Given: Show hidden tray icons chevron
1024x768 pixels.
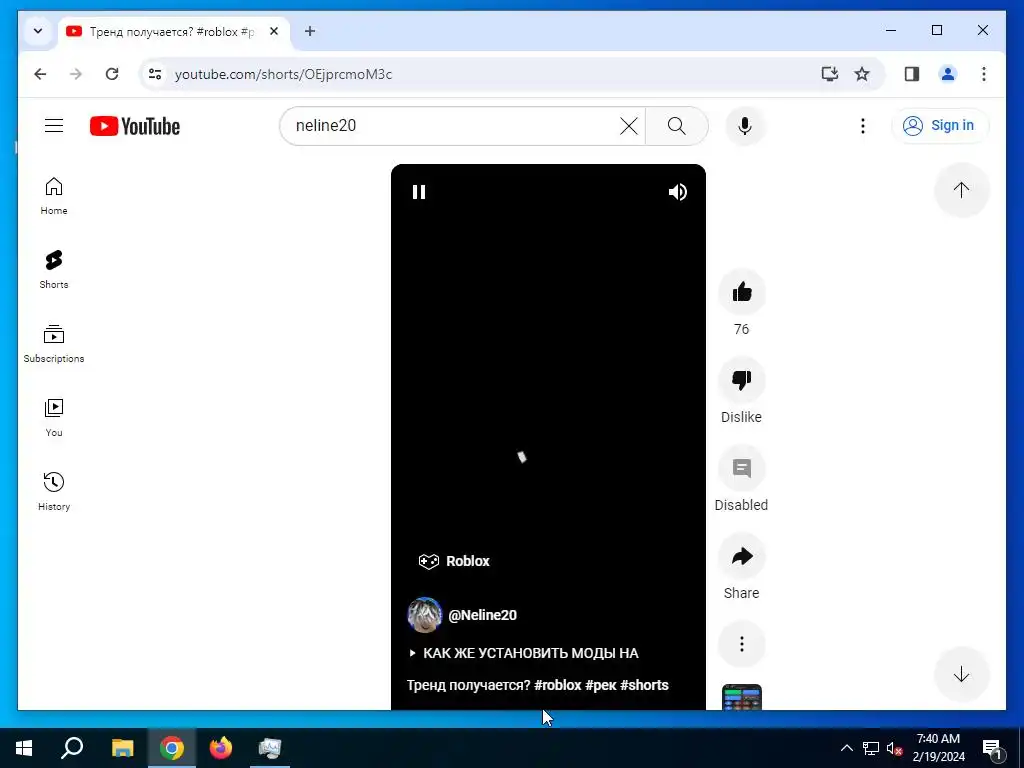Looking at the screenshot, I should coord(846,748).
